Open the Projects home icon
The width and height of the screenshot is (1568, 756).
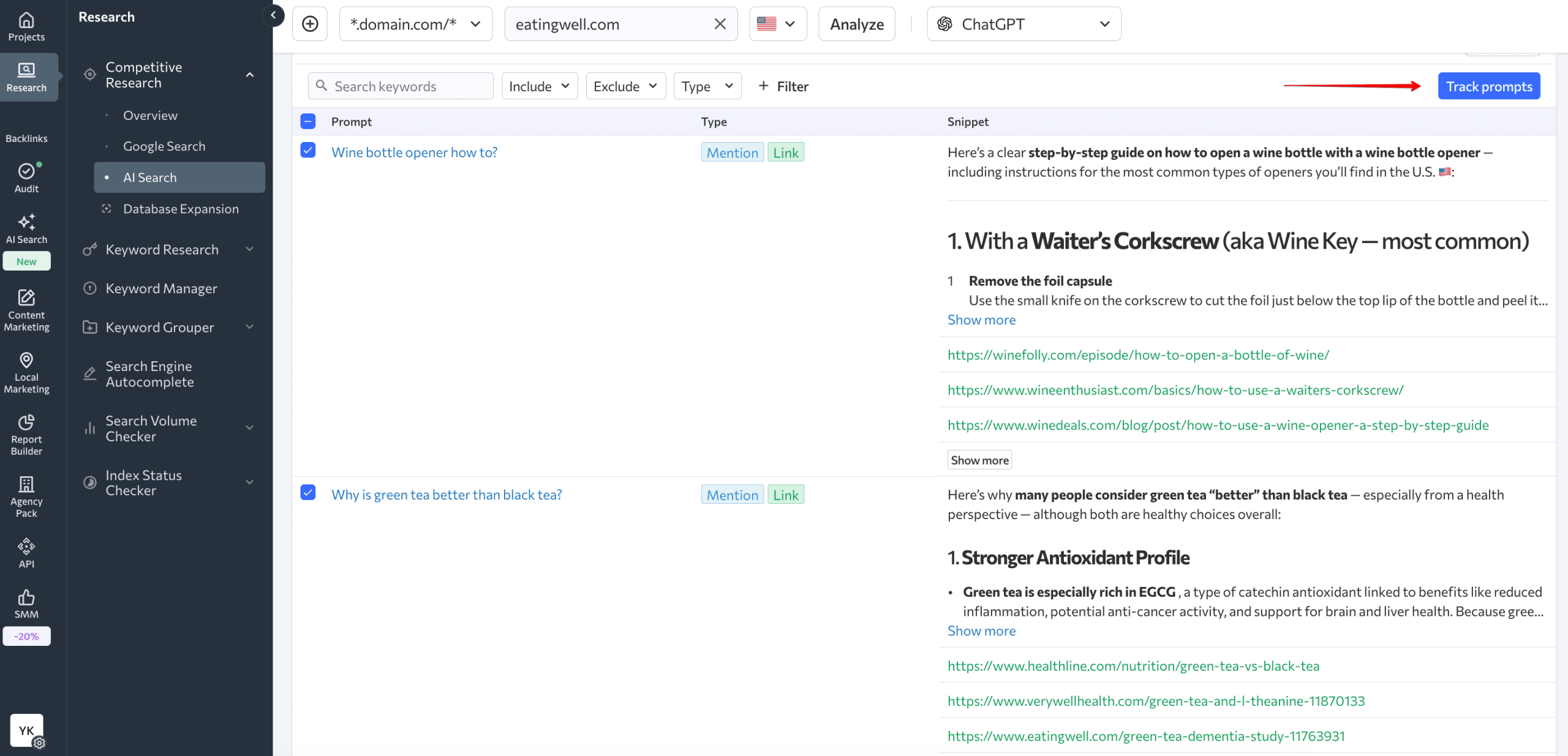(x=26, y=21)
